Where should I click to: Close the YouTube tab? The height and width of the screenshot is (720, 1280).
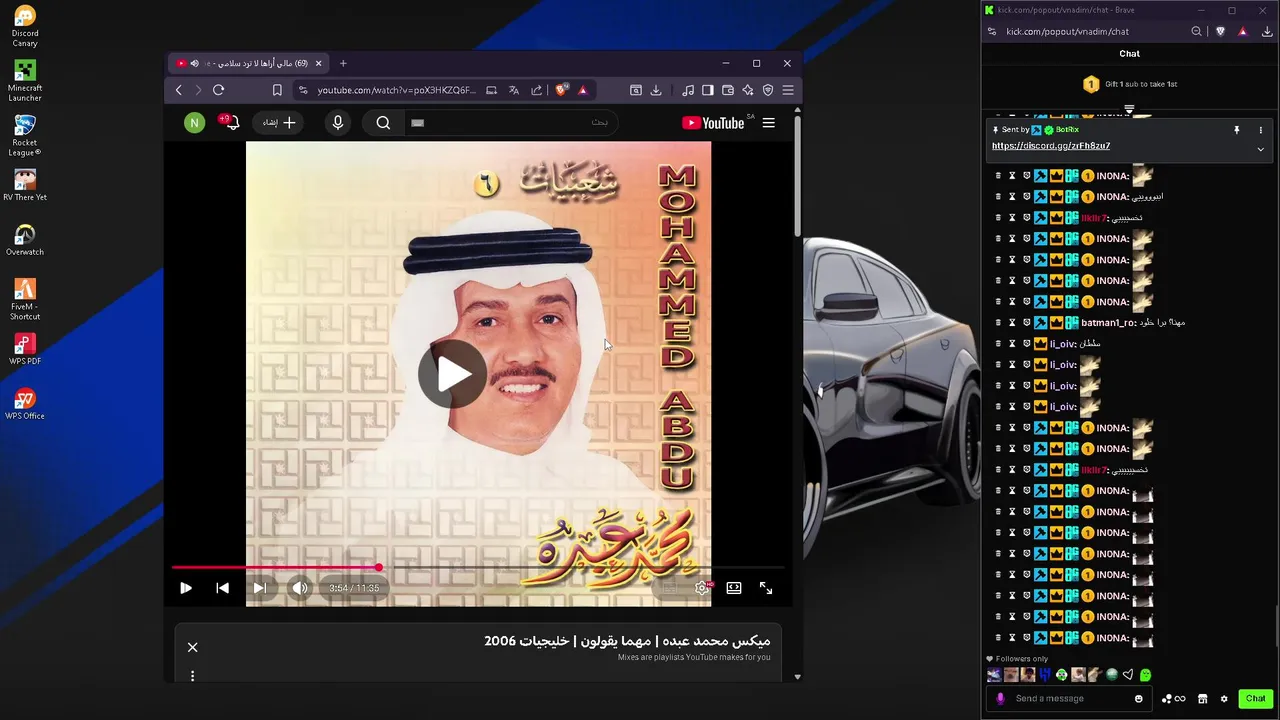tap(319, 63)
